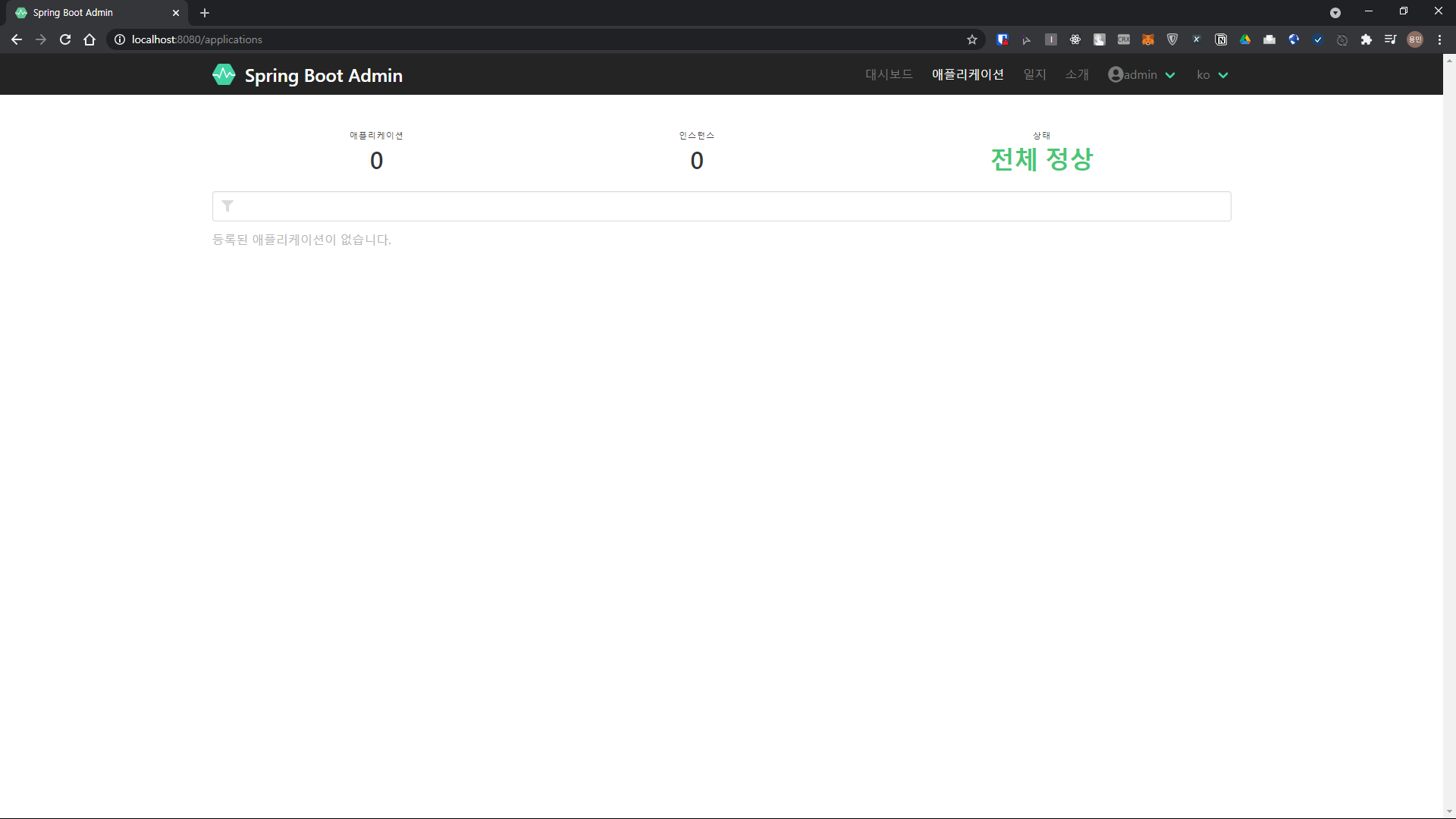Click the CRX extension icon
Image resolution: width=1456 pixels, height=819 pixels.
[x=1124, y=39]
